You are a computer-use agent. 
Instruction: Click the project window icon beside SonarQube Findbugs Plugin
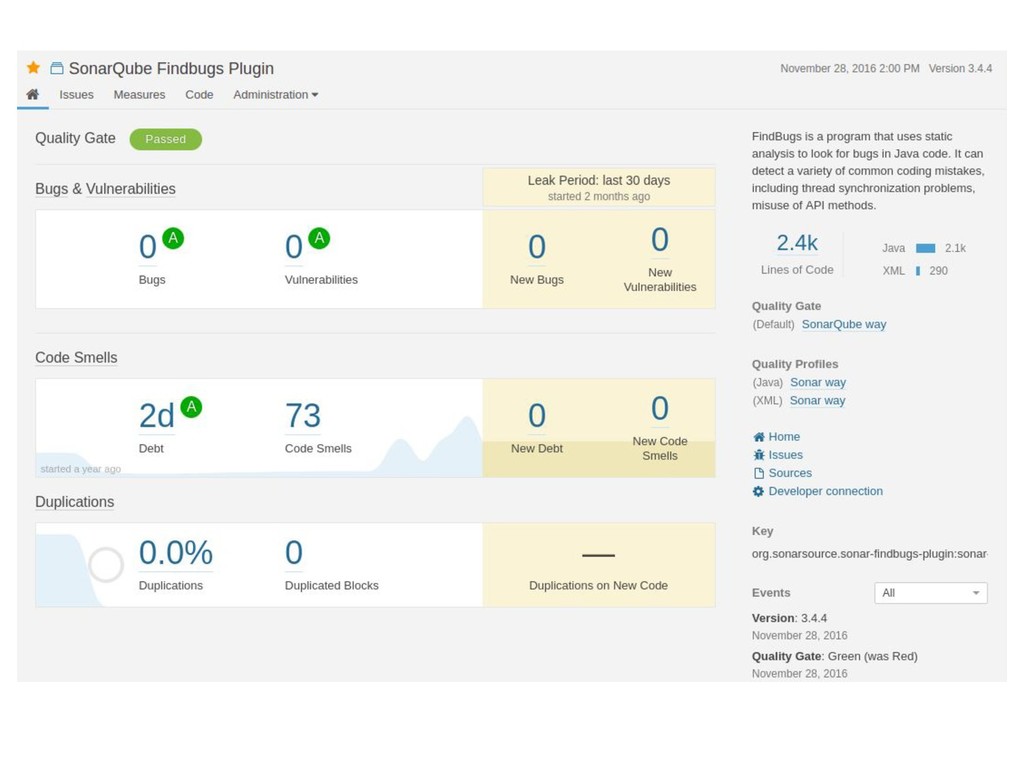[57, 68]
